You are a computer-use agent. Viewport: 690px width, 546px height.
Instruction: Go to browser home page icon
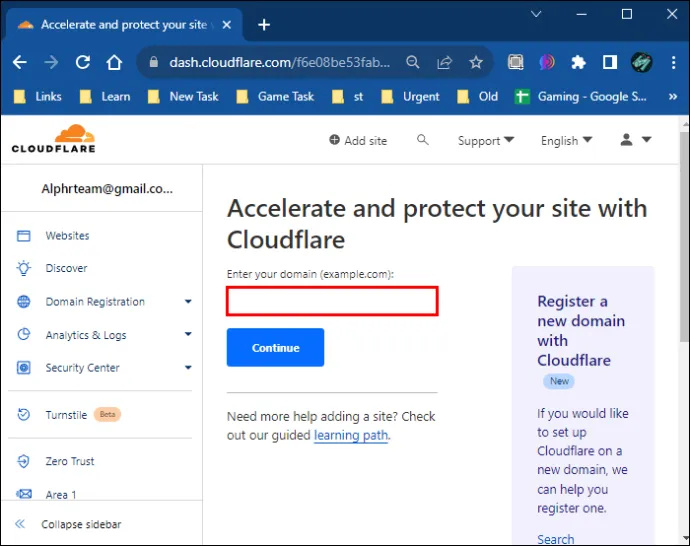114,62
